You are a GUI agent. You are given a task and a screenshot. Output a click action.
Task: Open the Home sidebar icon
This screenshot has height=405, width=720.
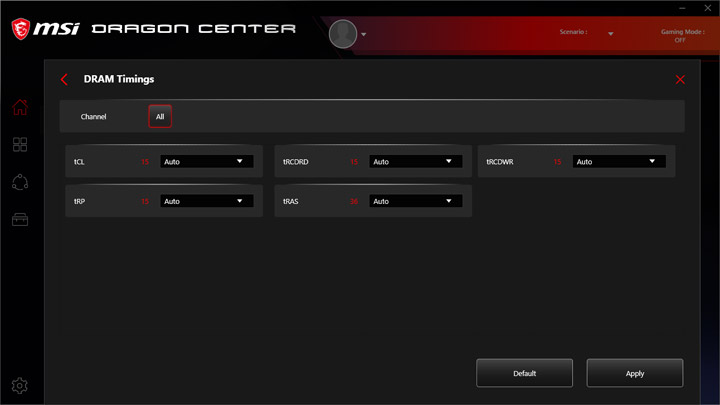point(20,107)
